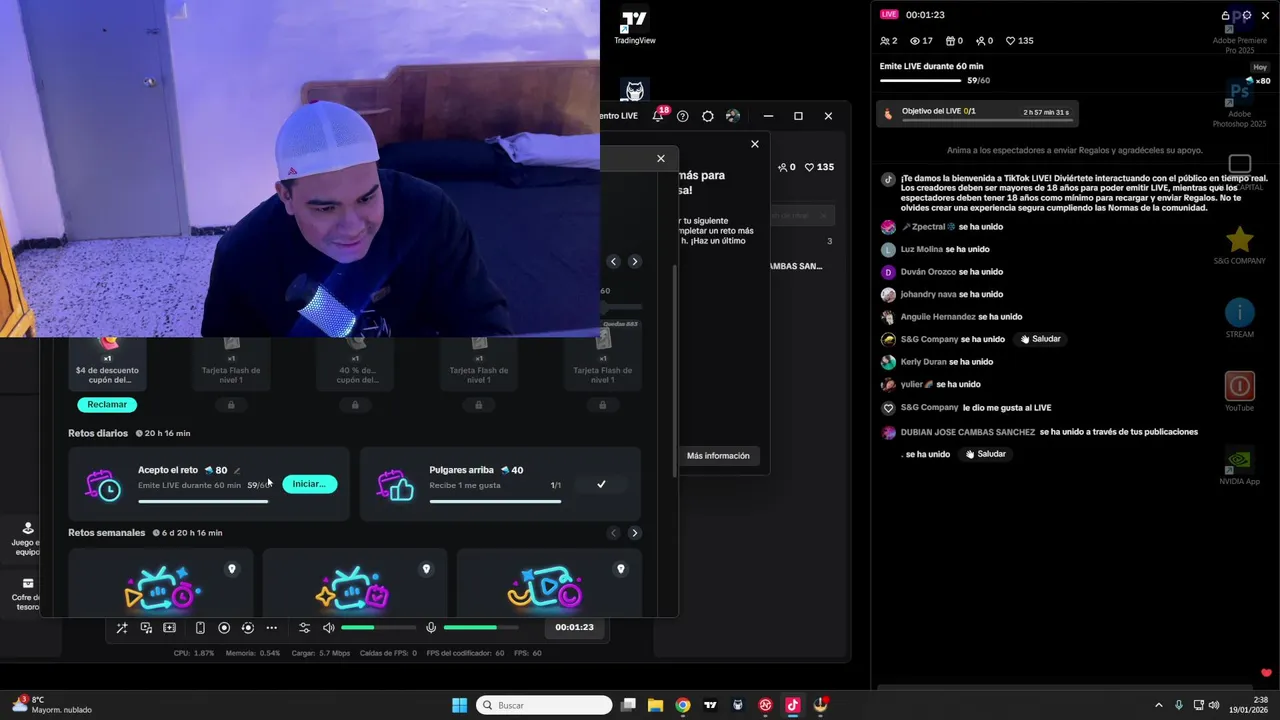This screenshot has height=720, width=1280.
Task: Open chat panel settings gear
Action: pos(1247,15)
